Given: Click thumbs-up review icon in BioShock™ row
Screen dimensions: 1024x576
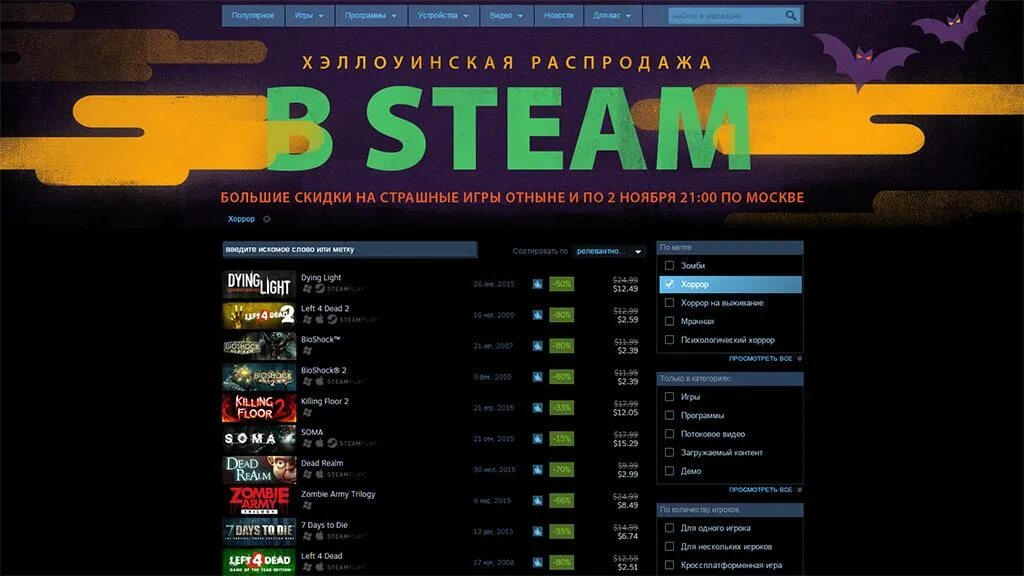Looking at the screenshot, I should pos(537,345).
